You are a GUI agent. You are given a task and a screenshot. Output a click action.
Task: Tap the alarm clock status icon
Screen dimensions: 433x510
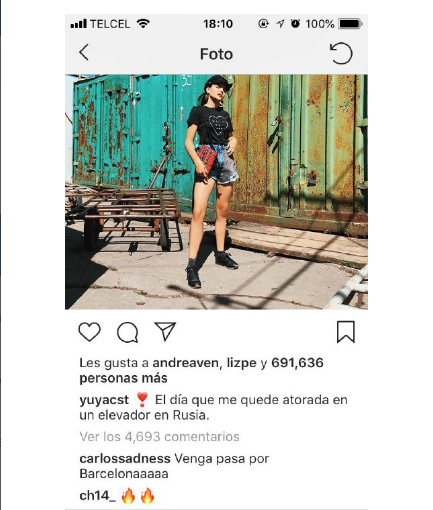pos(295,23)
